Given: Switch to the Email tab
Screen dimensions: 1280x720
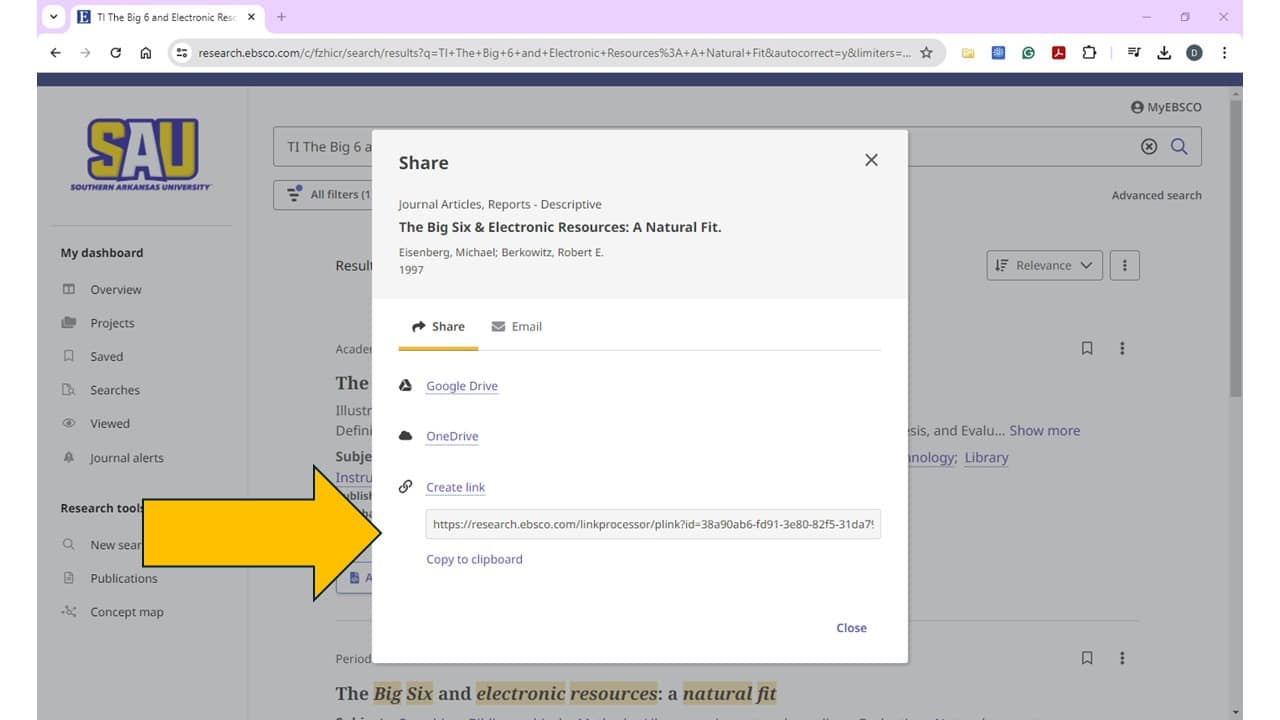Looking at the screenshot, I should coord(517,327).
